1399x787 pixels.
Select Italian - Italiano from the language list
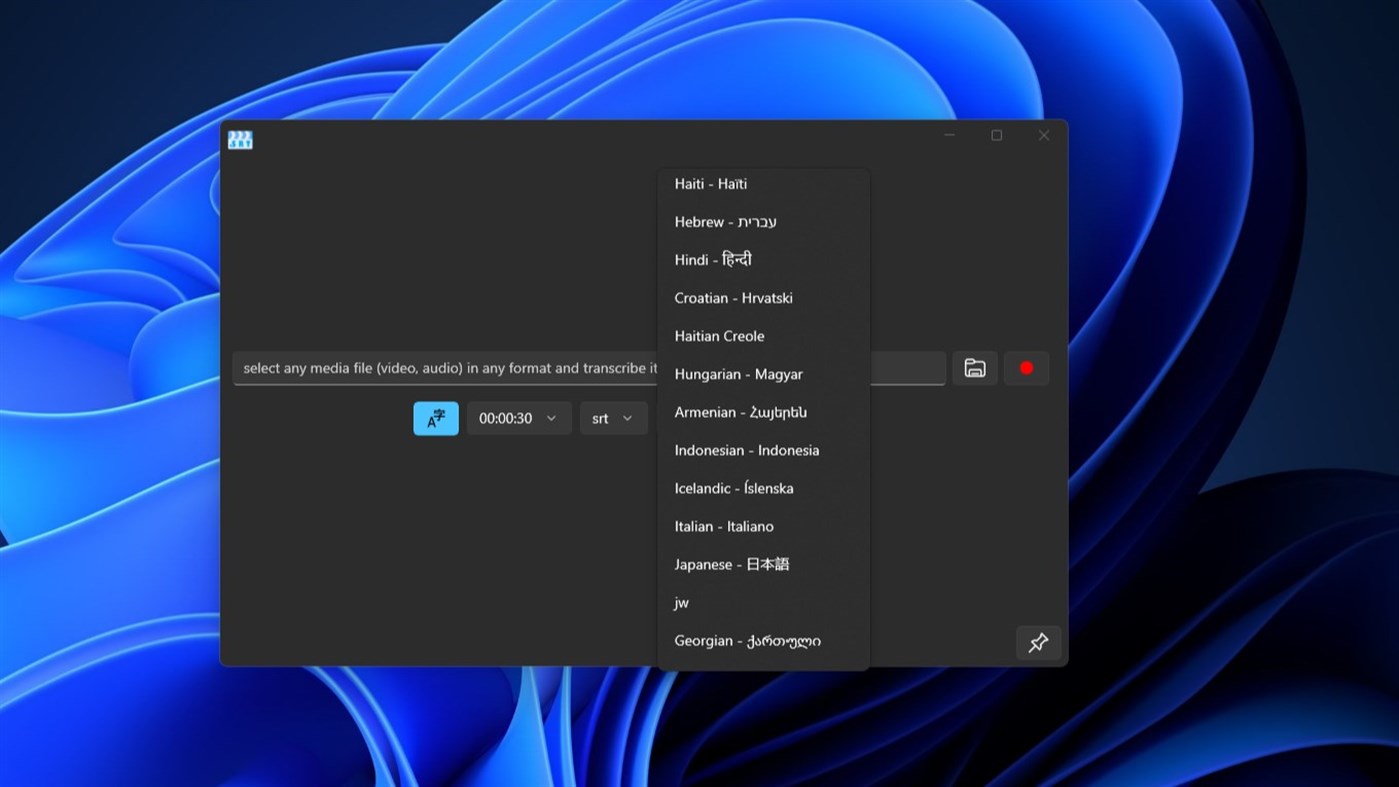point(723,526)
